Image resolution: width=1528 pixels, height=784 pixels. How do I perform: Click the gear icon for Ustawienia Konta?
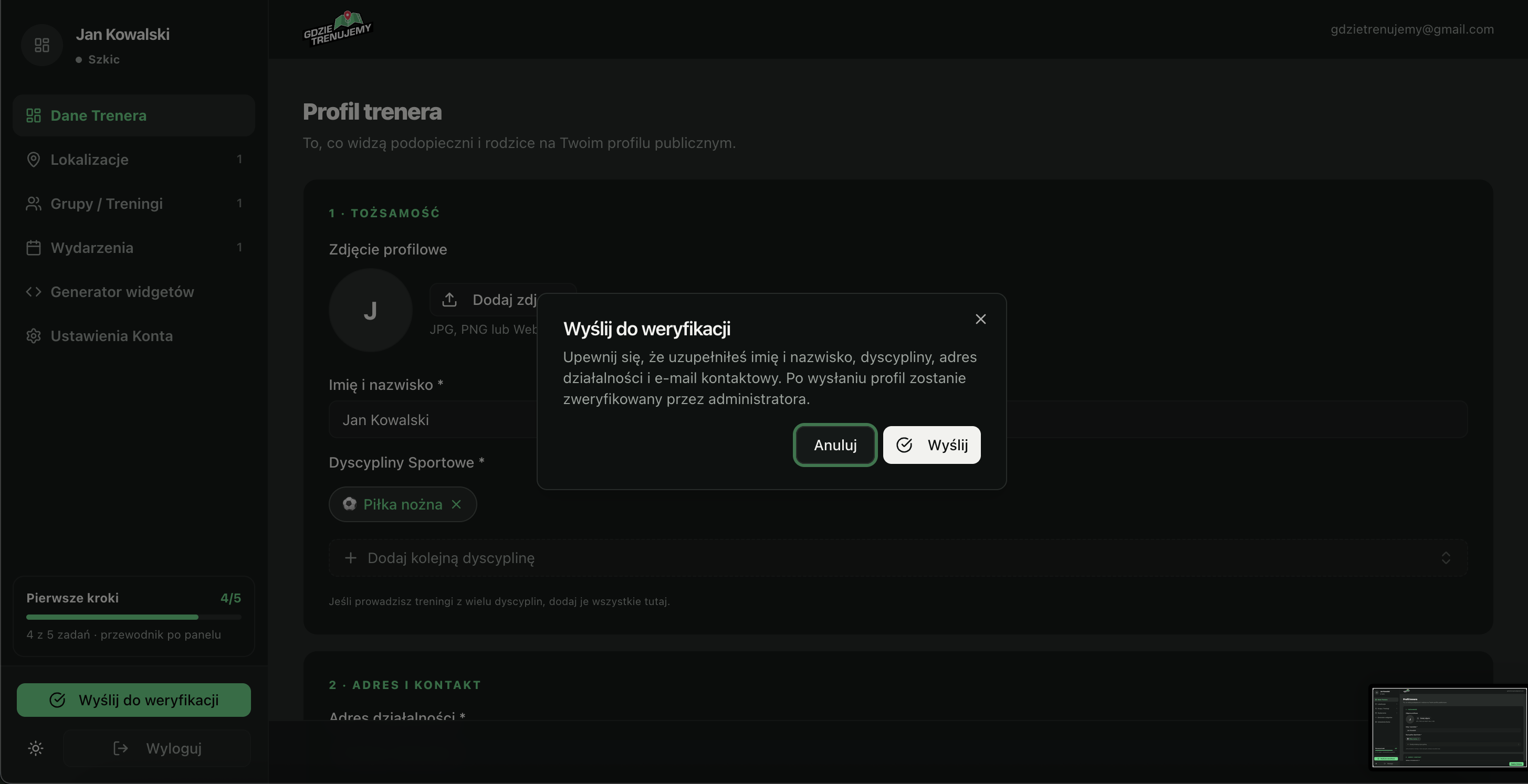coord(33,336)
